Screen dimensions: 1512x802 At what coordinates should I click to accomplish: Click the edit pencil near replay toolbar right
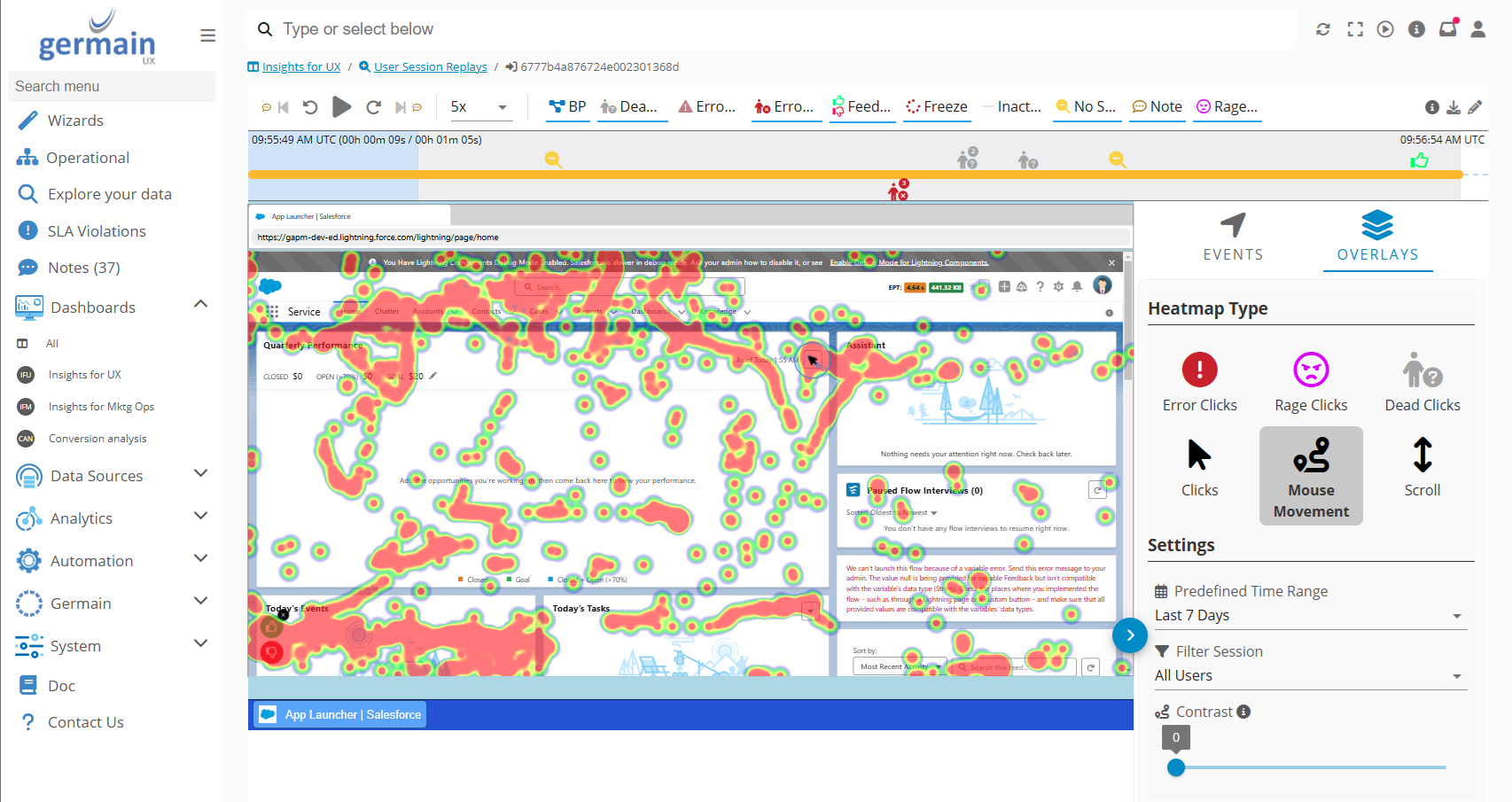click(1476, 106)
